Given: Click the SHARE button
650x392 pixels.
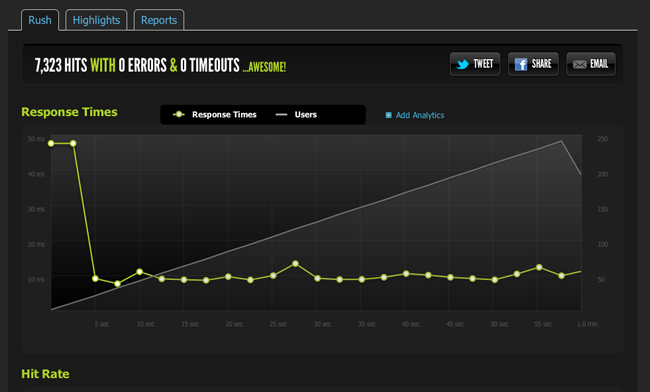Looking at the screenshot, I should coord(533,64).
